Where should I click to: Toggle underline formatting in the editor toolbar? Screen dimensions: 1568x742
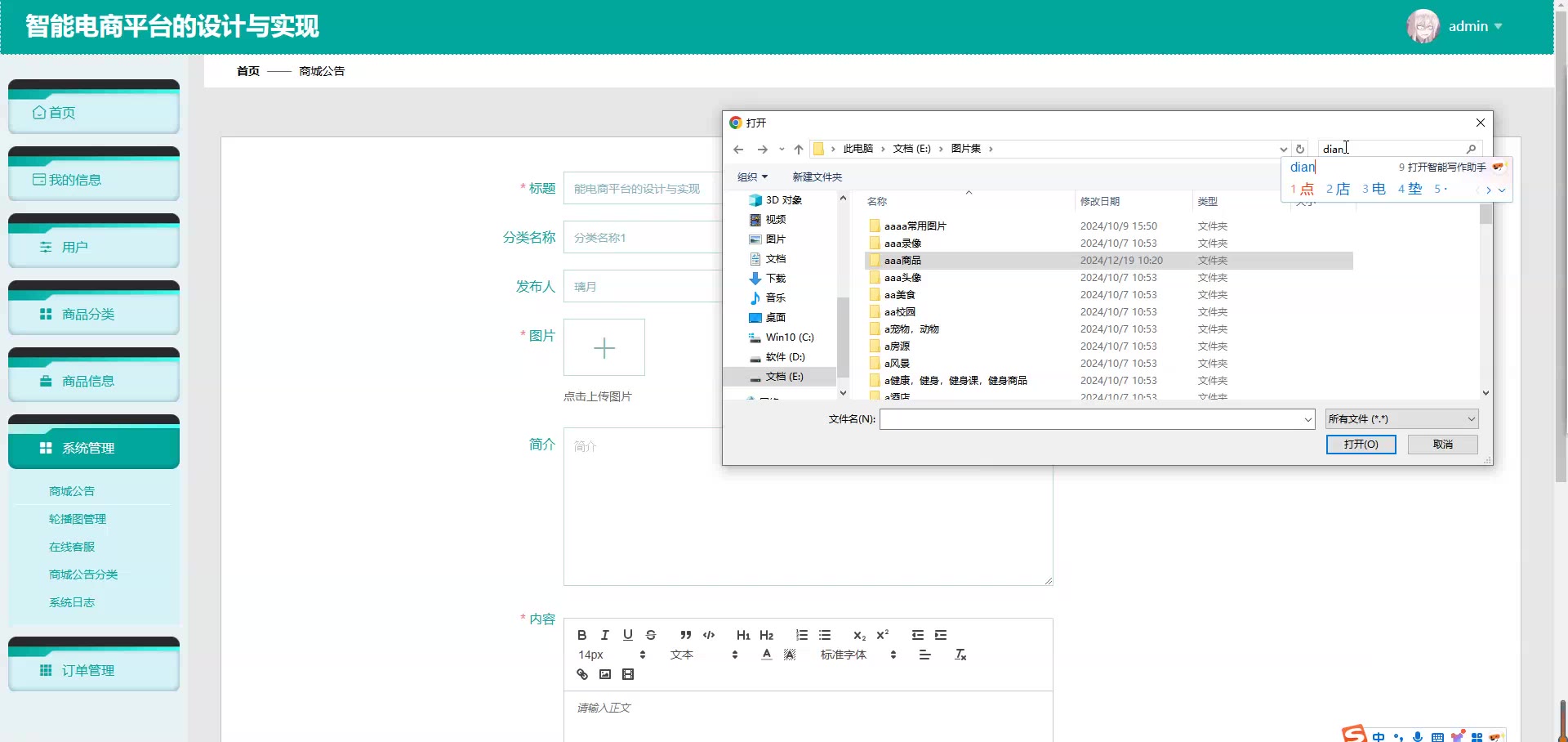627,635
